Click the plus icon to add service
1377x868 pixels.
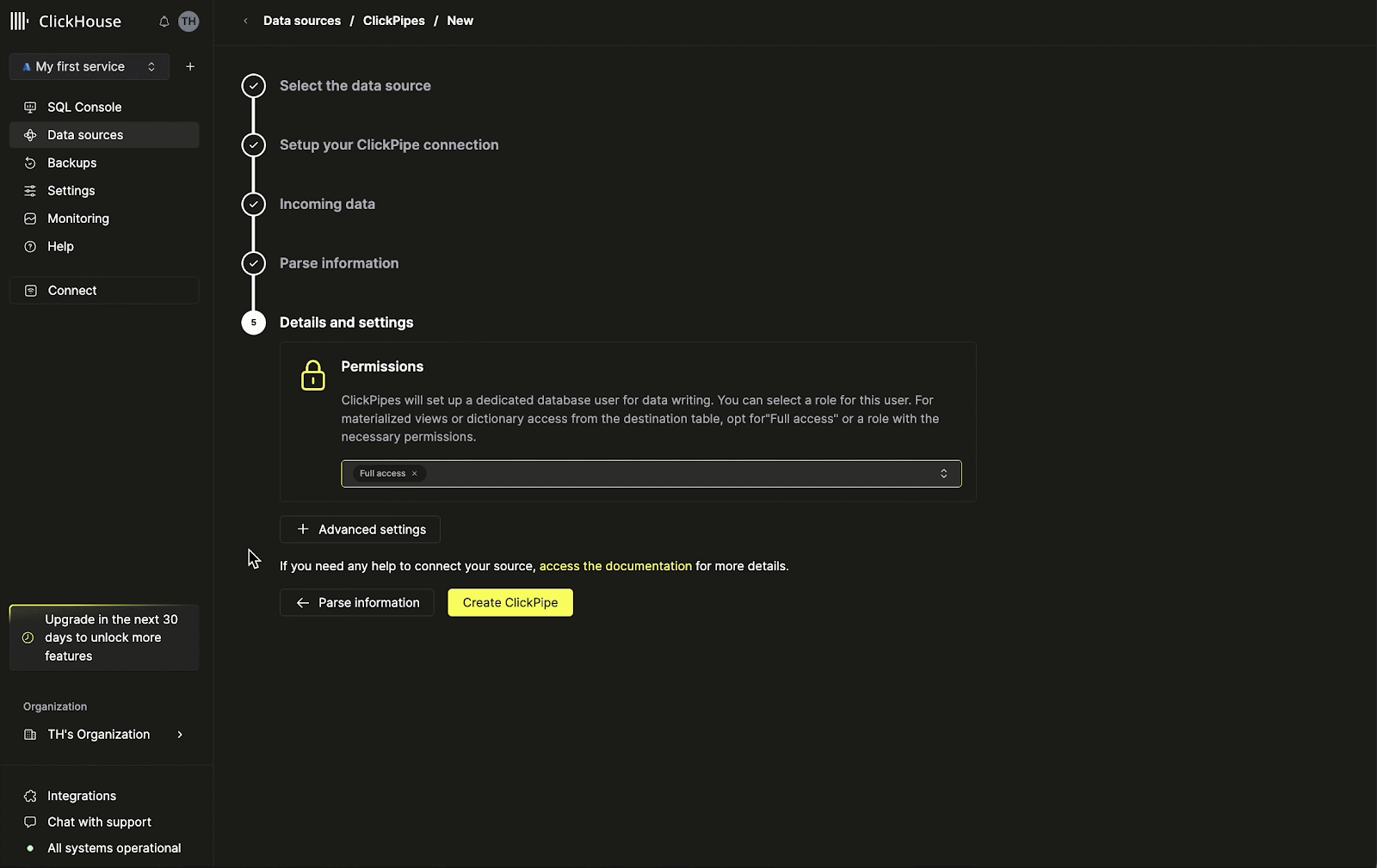tap(190, 66)
